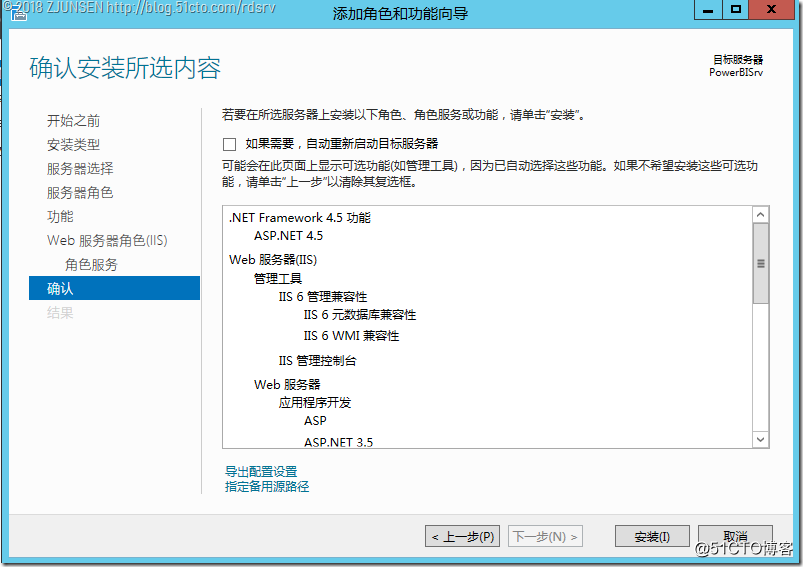This screenshot has width=803, height=567.
Task: Click the ASP.NET 3.5 entry
Action: 338,442
